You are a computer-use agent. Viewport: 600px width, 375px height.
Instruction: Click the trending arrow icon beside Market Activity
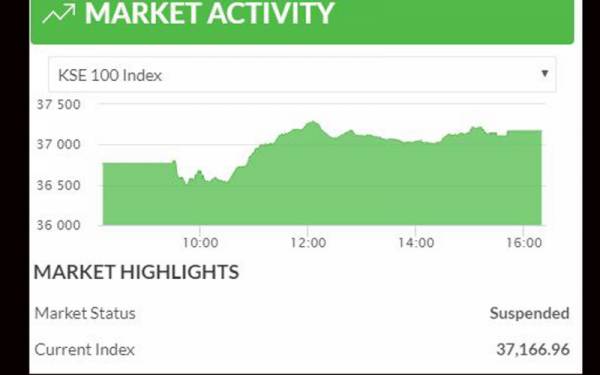click(x=59, y=13)
